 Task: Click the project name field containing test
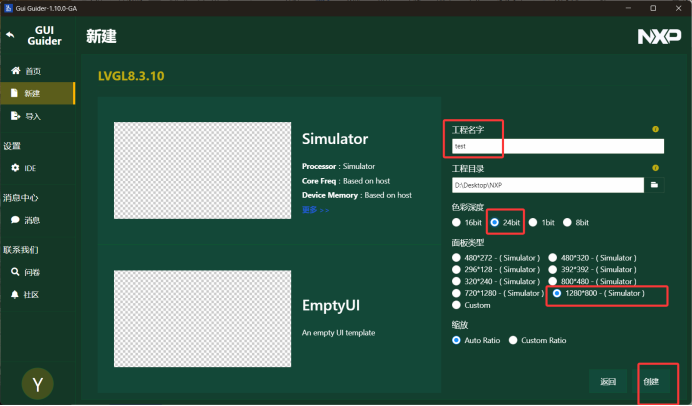pyautogui.click(x=558, y=146)
